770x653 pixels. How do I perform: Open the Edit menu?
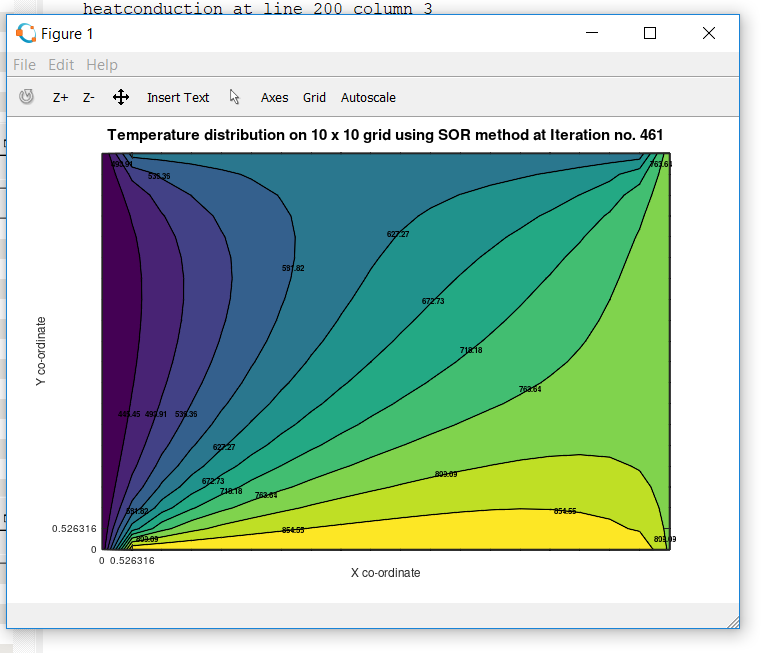tap(61, 65)
